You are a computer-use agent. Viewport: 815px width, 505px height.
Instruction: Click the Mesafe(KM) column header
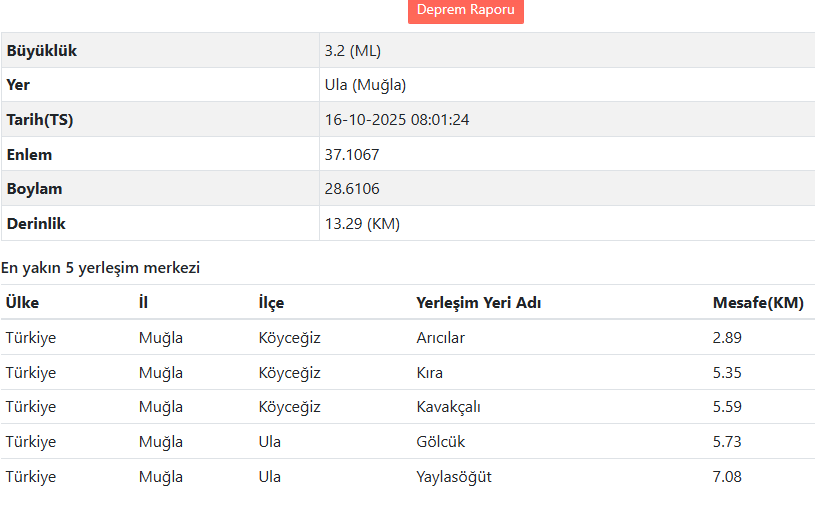coord(758,302)
